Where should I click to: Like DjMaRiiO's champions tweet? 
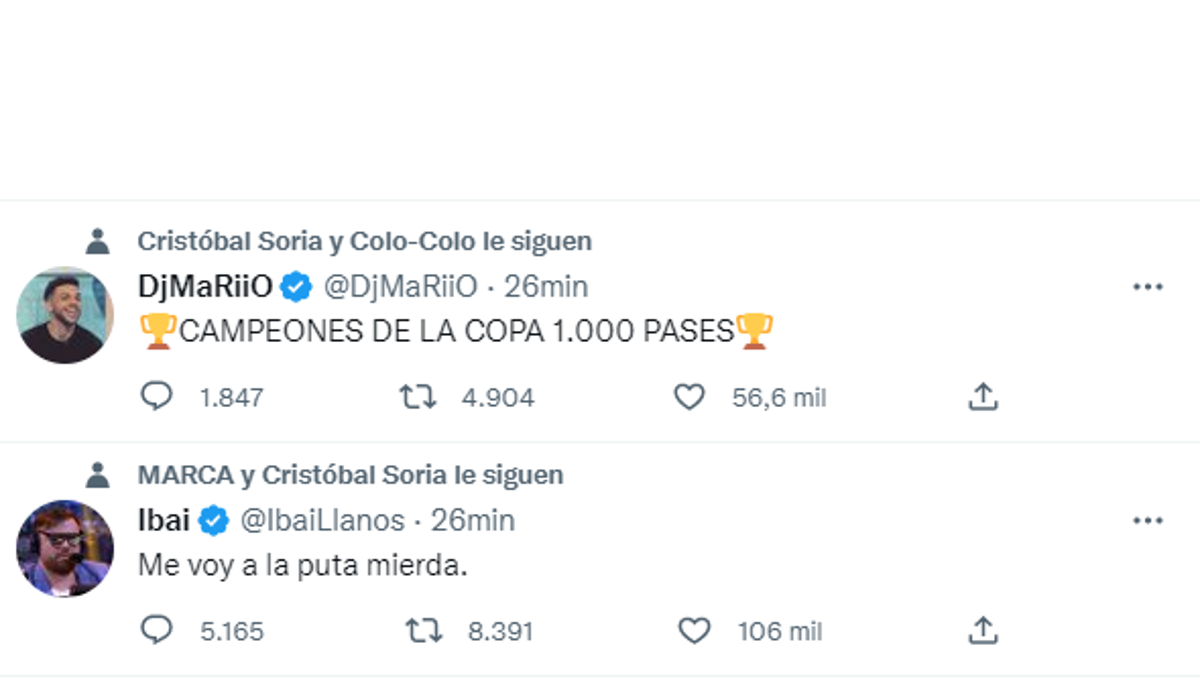tap(689, 398)
